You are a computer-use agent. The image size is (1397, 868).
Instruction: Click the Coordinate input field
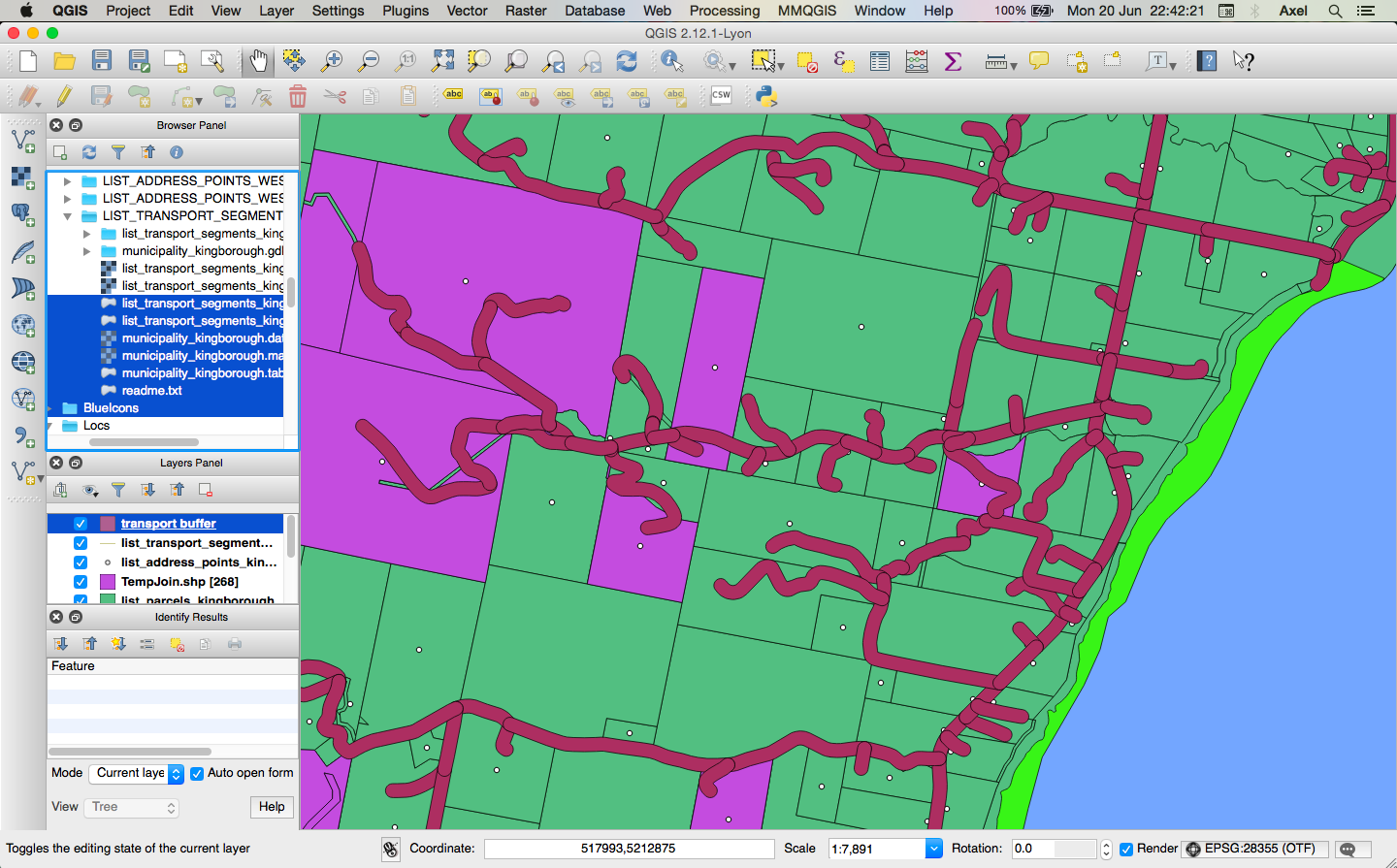pyautogui.click(x=629, y=849)
